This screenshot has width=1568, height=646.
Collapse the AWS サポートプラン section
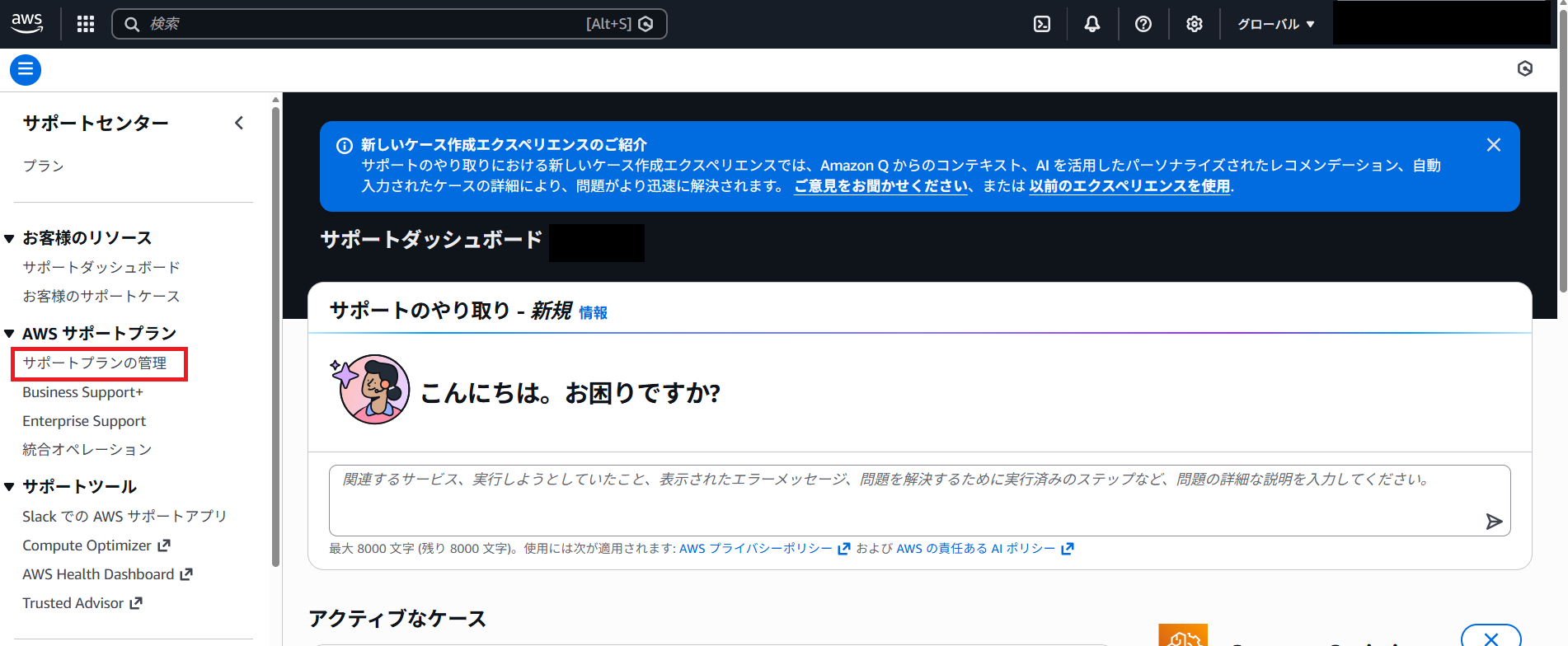point(10,334)
